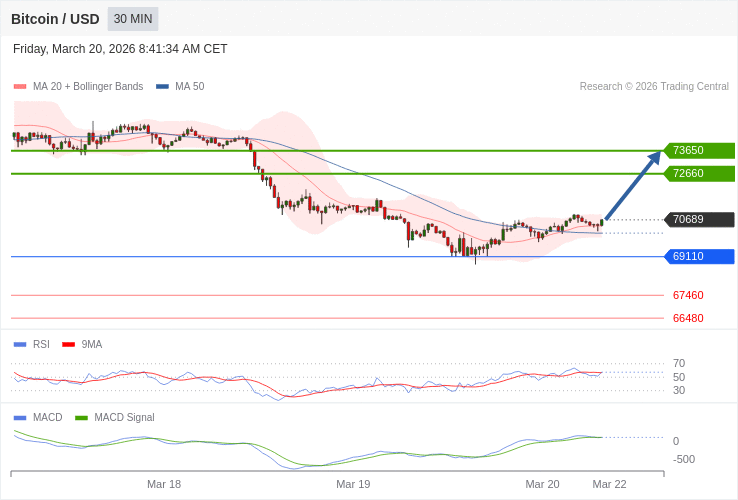The width and height of the screenshot is (738, 500).
Task: Click the MACD Signal legend swatch
Action: [81, 417]
